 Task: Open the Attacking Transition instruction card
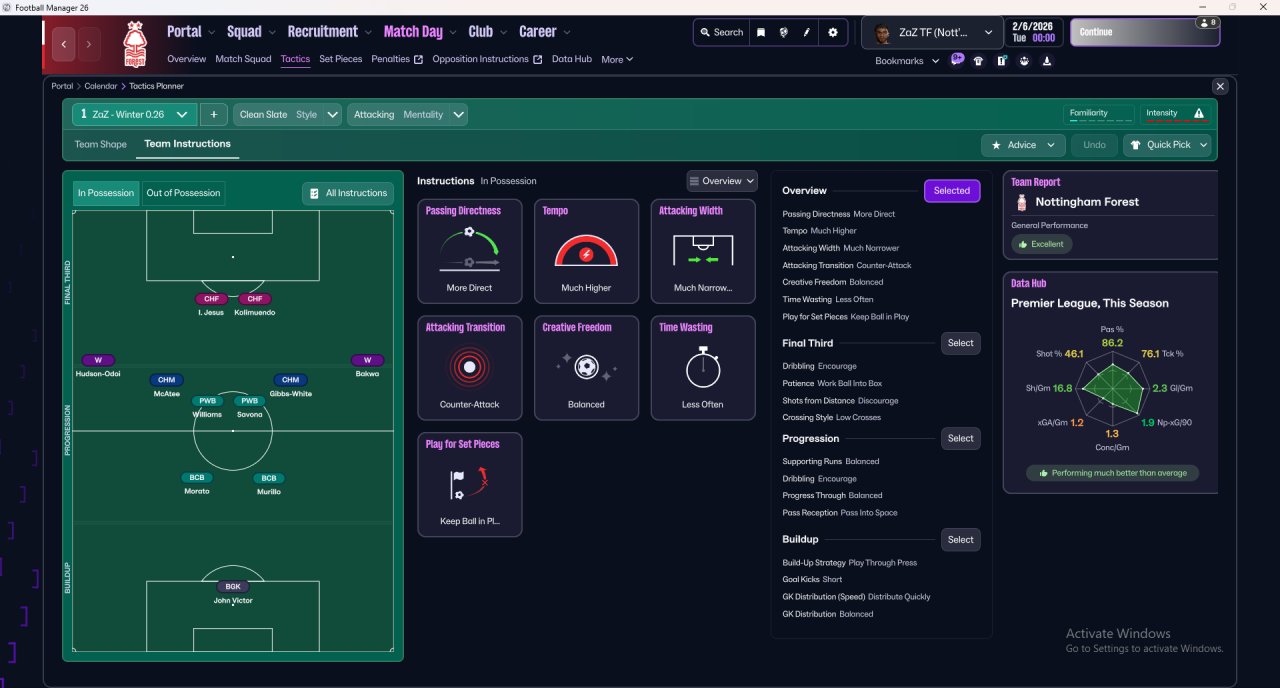pyautogui.click(x=470, y=368)
